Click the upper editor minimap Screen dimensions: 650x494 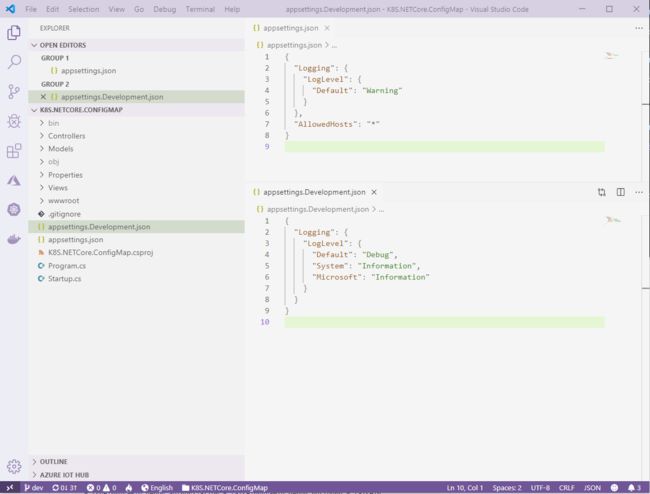click(612, 56)
